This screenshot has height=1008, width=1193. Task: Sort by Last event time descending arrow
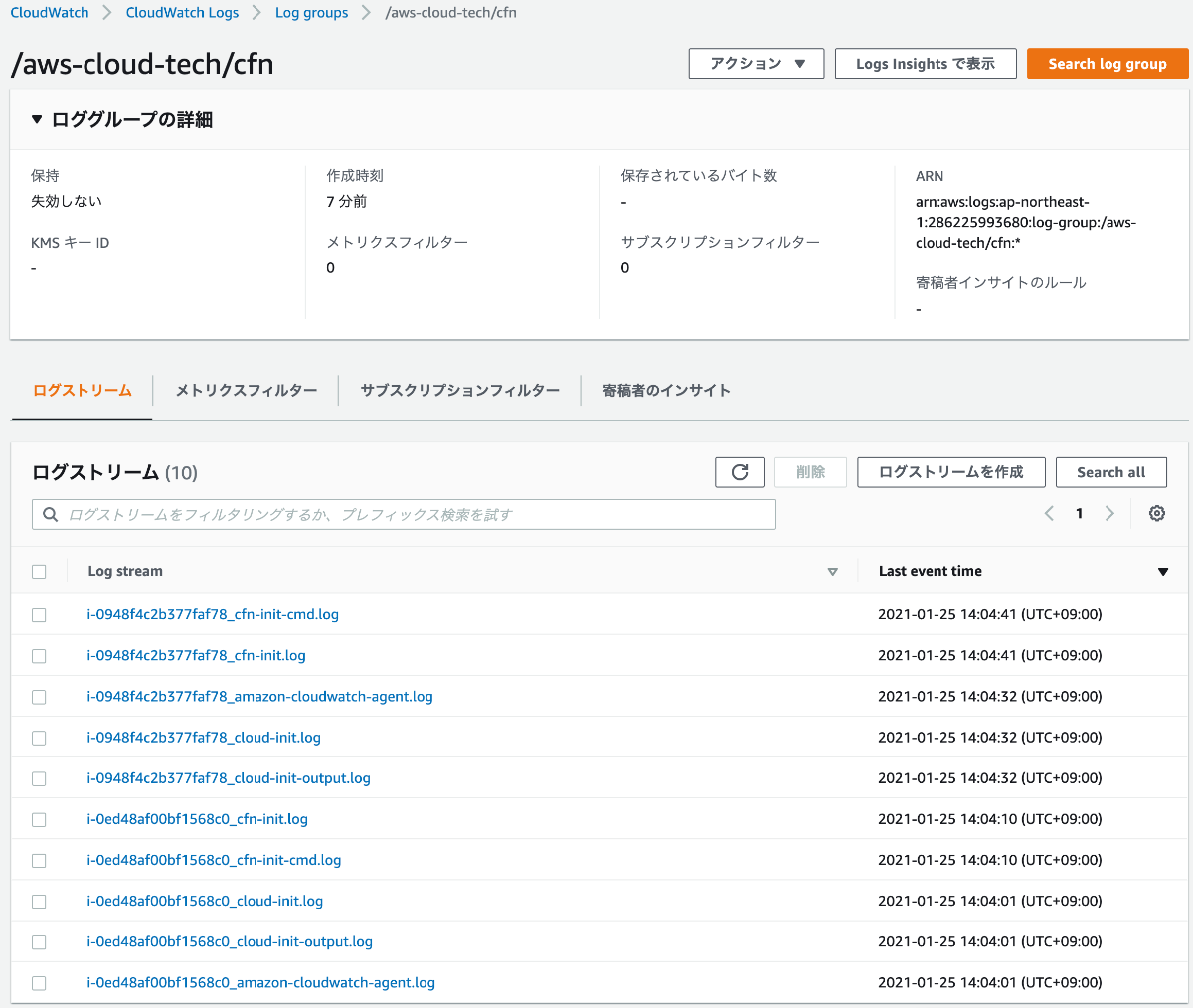pos(1163,572)
